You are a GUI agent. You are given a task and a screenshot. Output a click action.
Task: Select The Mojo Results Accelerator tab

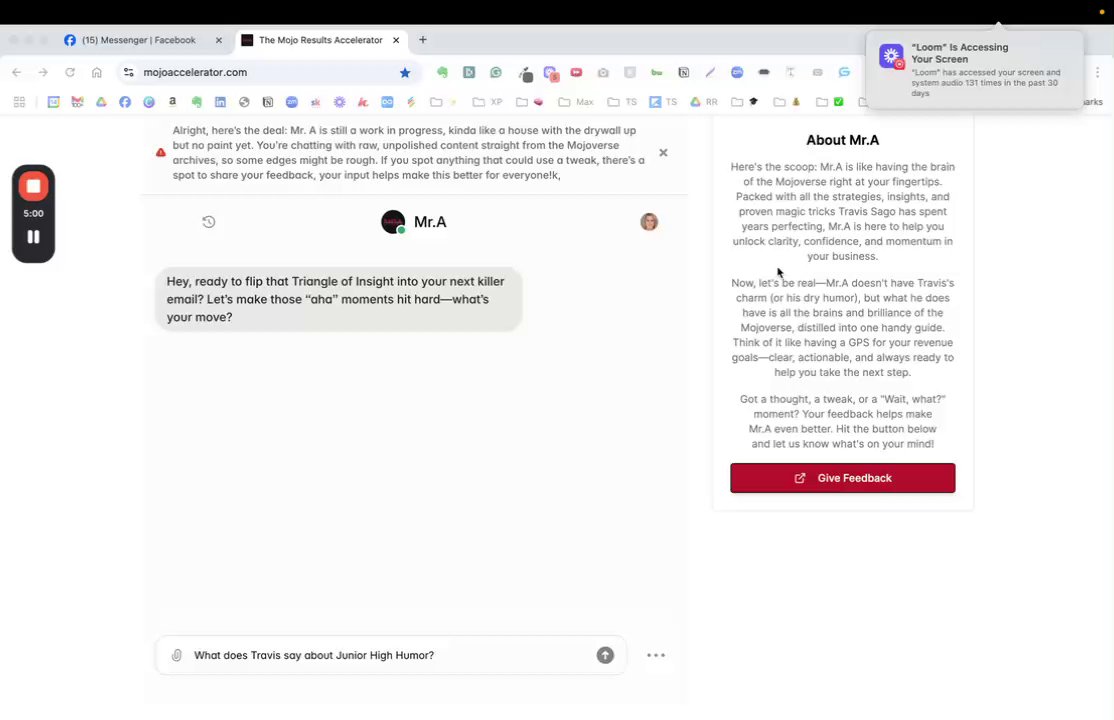(321, 41)
